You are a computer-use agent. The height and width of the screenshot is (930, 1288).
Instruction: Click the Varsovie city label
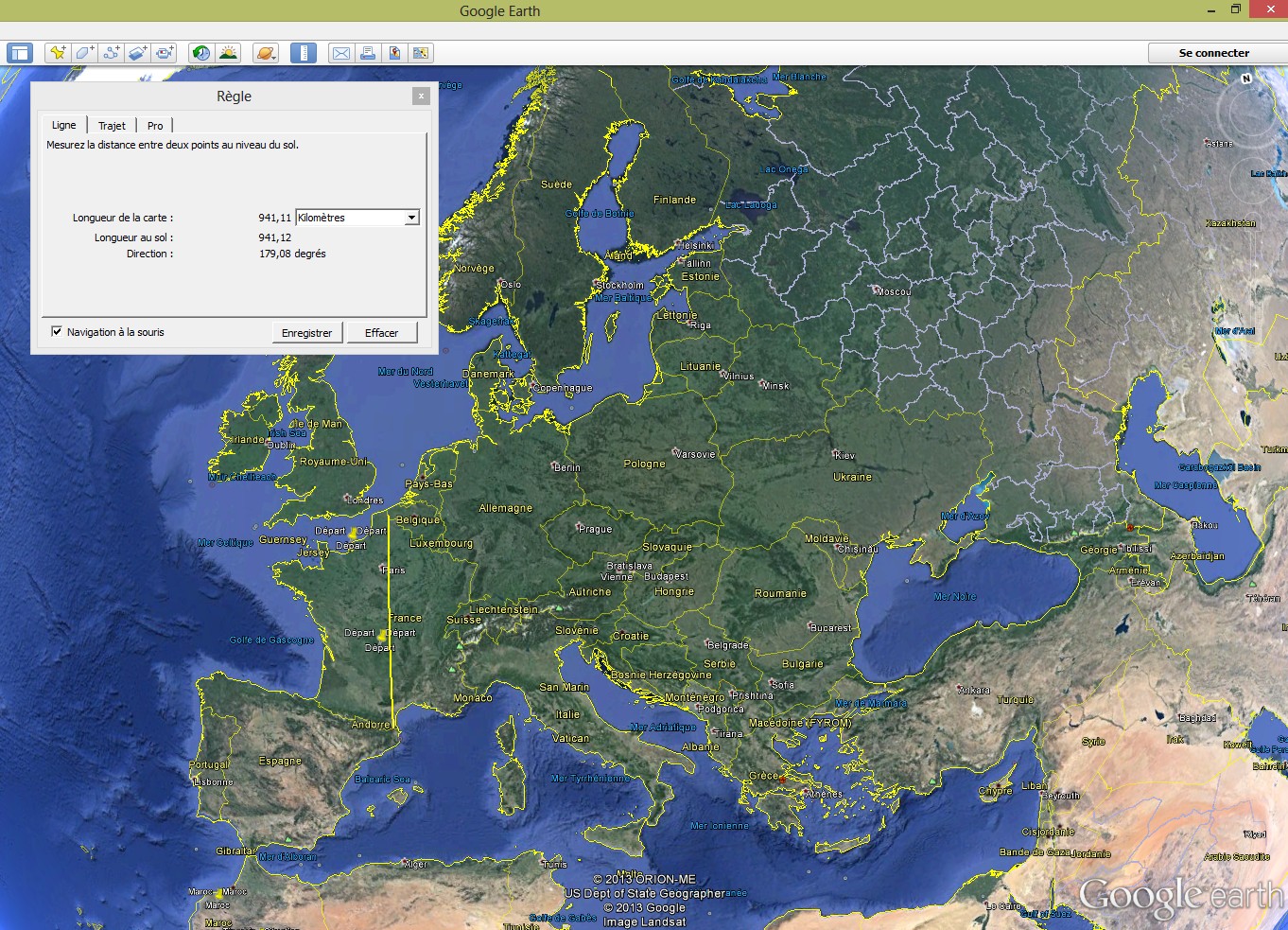click(x=695, y=454)
